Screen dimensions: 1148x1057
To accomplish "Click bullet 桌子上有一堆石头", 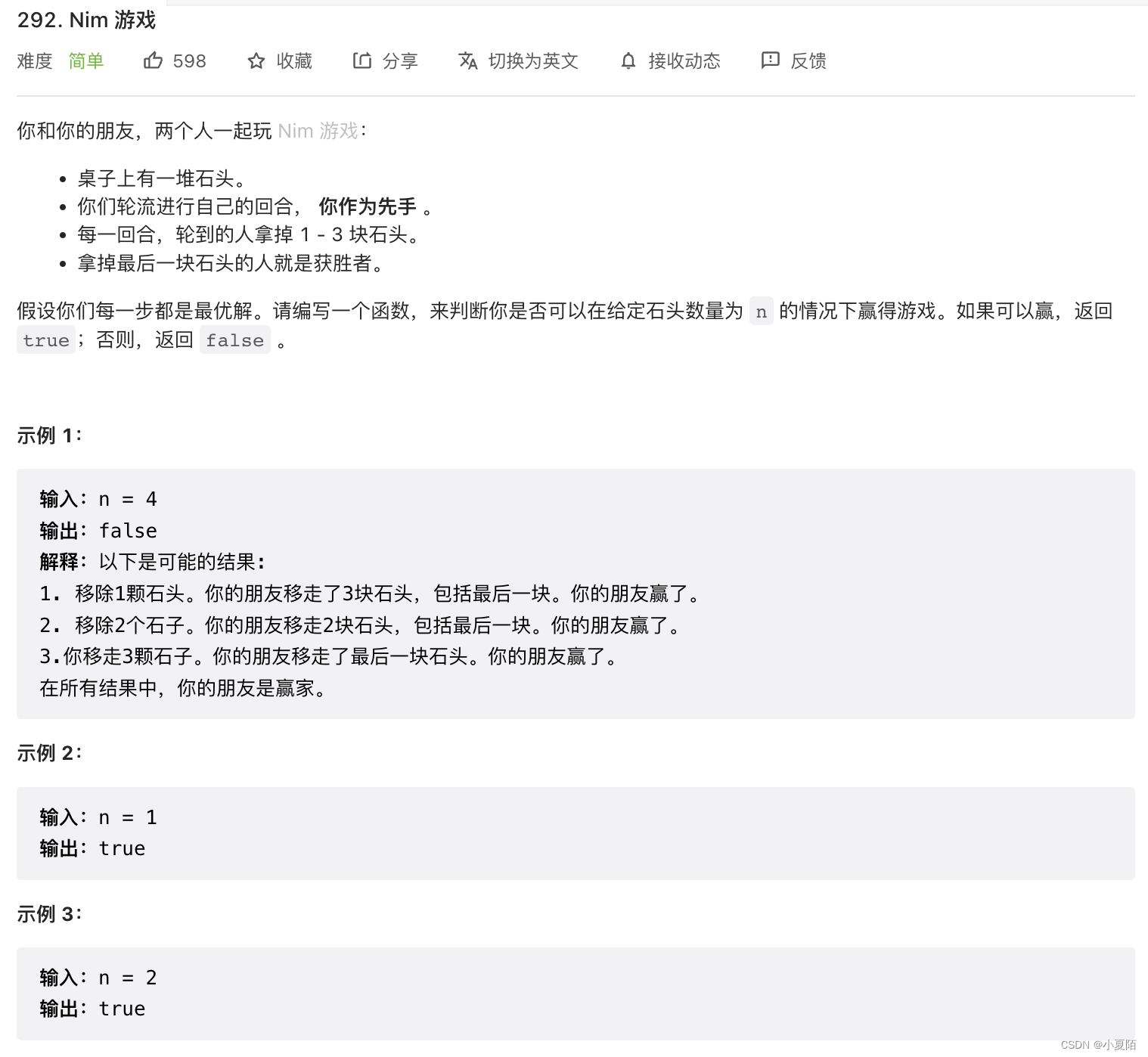I will coord(163,178).
